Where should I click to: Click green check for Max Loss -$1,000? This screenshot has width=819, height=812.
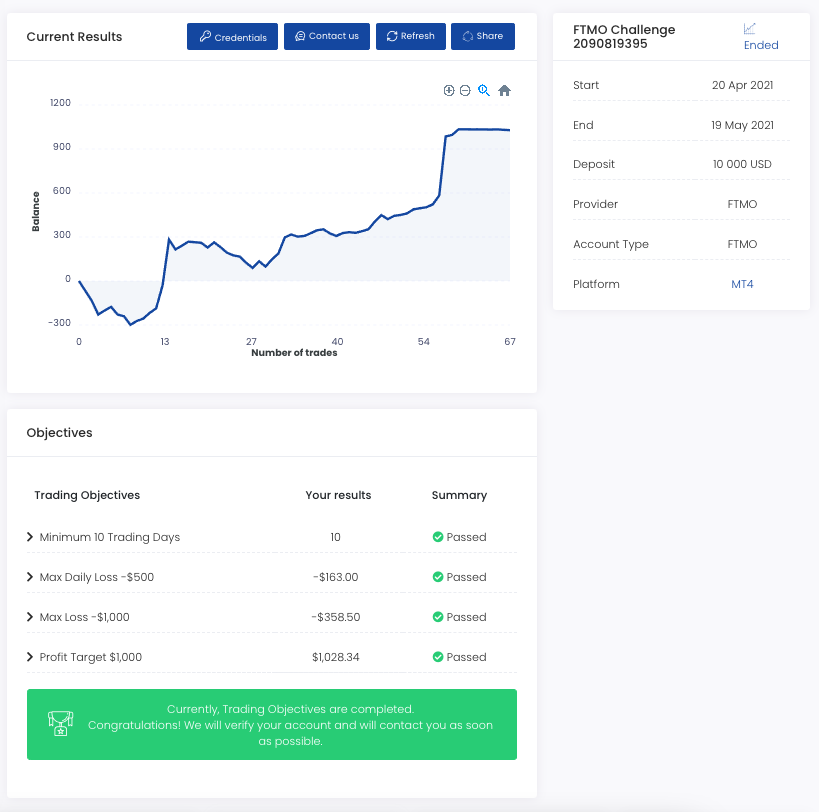tap(438, 617)
